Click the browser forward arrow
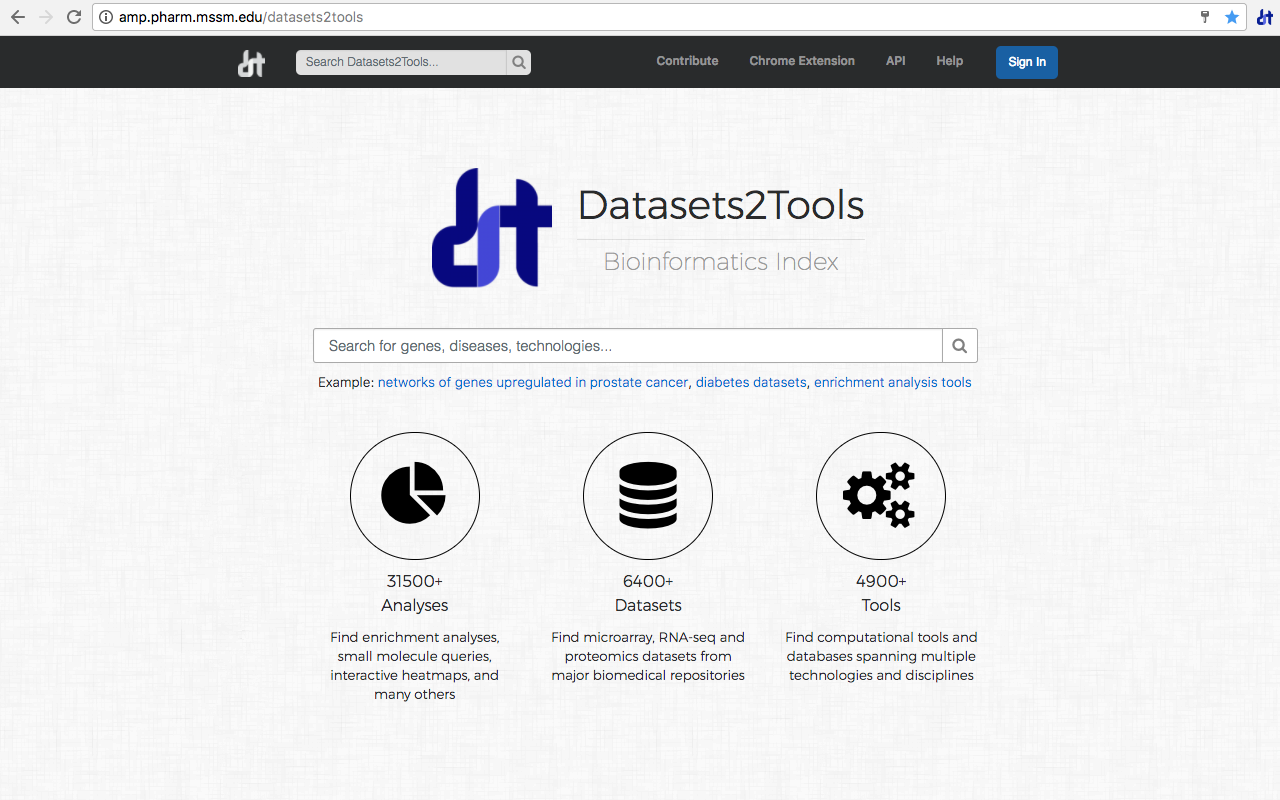Viewport: 1280px width, 800px height. click(x=45, y=17)
